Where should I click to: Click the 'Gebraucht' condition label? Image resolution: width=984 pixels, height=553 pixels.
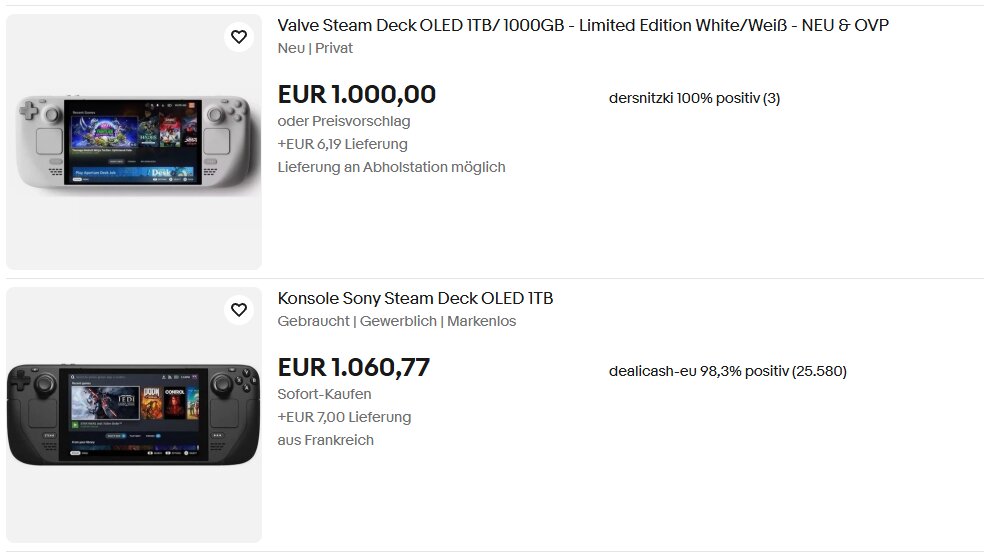313,321
